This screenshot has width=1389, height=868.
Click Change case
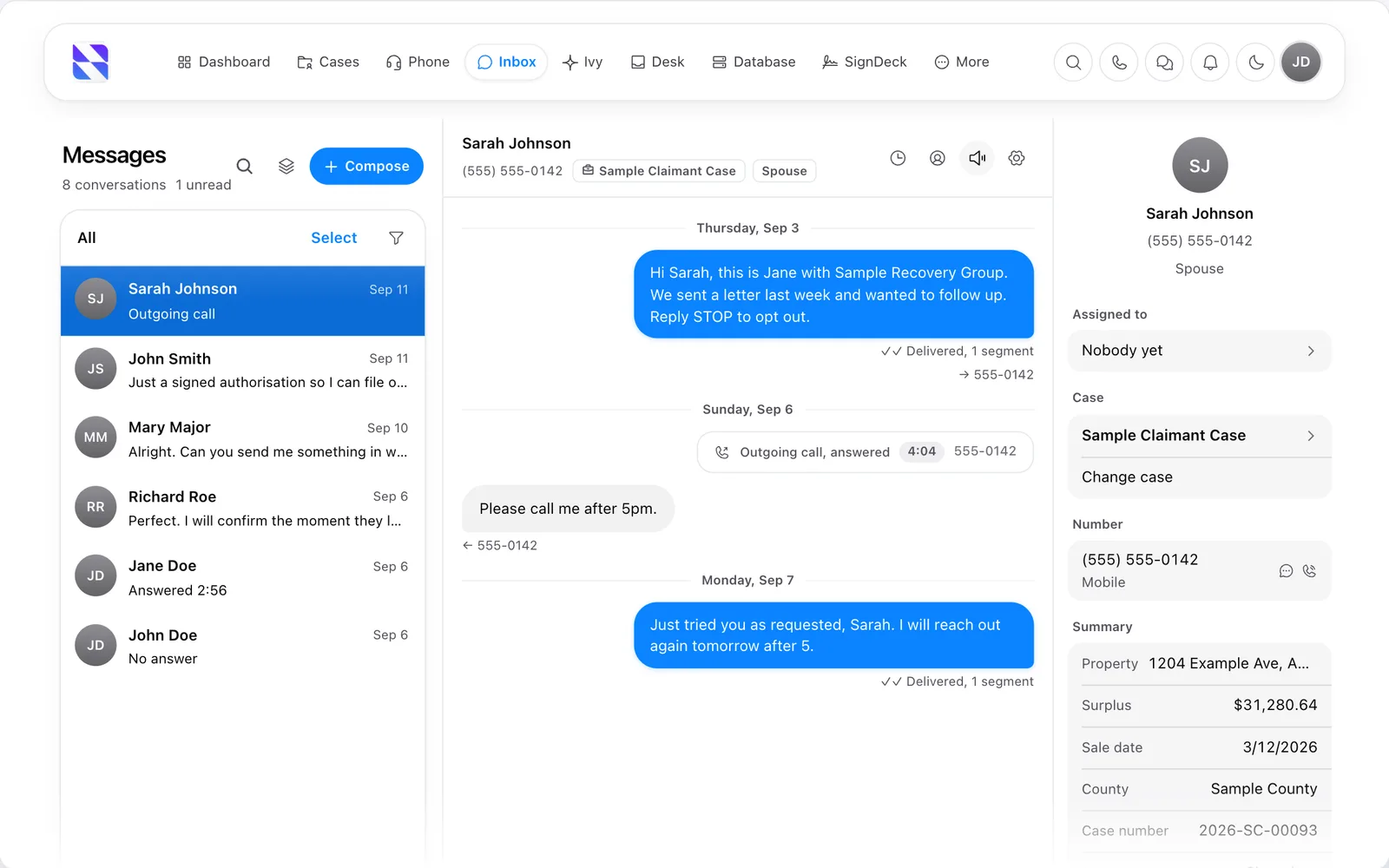[1200, 477]
